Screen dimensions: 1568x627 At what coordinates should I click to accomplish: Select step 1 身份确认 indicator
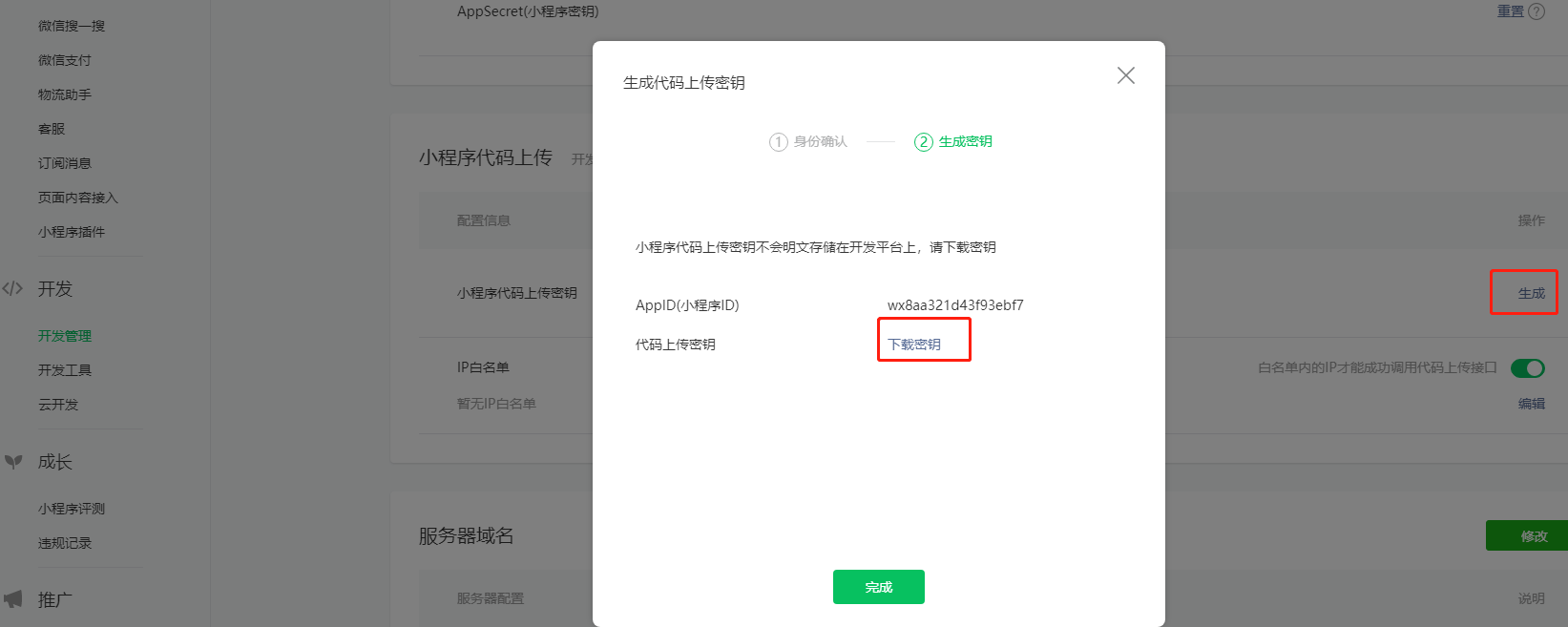pyautogui.click(x=808, y=141)
